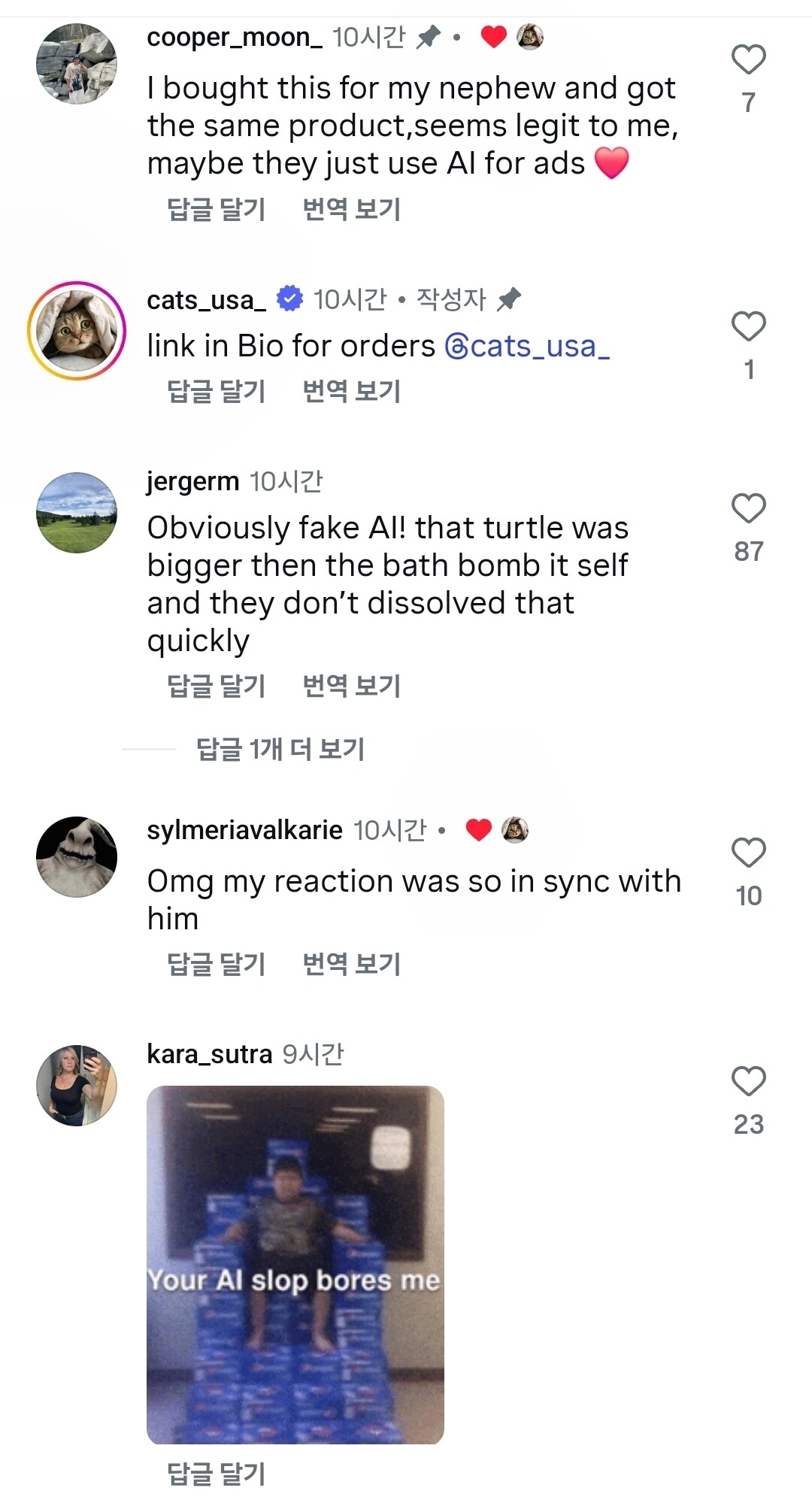Show translation of cooper_moon_'s comment
This screenshot has height=1509, width=812.
pyautogui.click(x=351, y=209)
